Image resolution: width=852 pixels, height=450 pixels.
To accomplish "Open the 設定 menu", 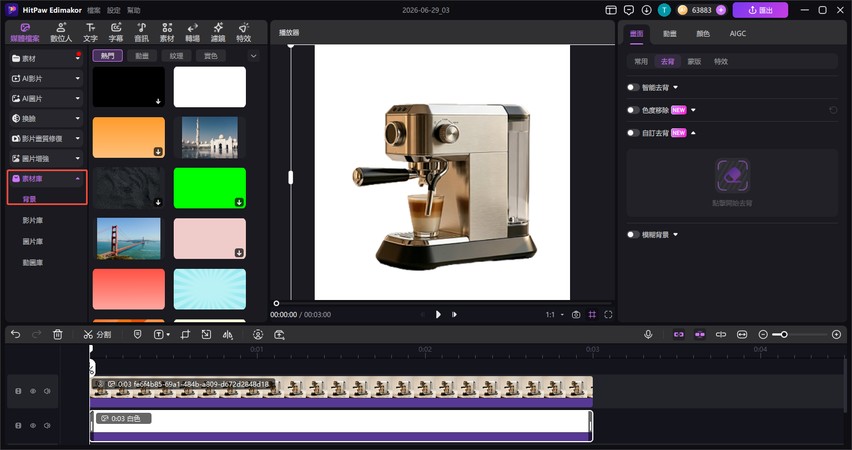I will [x=114, y=10].
